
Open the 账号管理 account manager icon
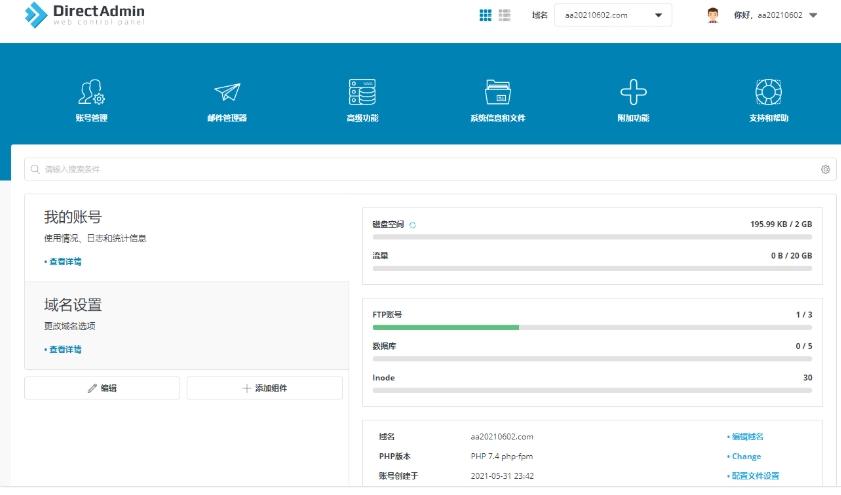91,93
